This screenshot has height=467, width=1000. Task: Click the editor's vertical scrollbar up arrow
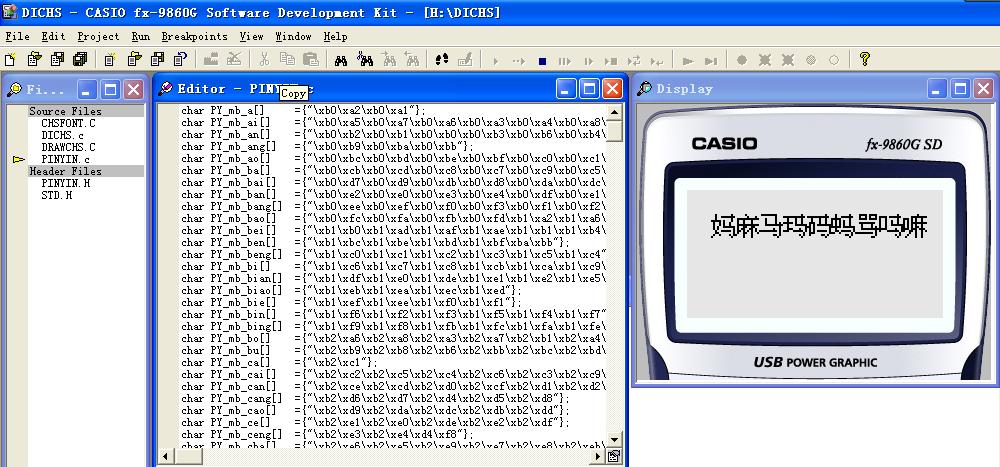point(614,112)
